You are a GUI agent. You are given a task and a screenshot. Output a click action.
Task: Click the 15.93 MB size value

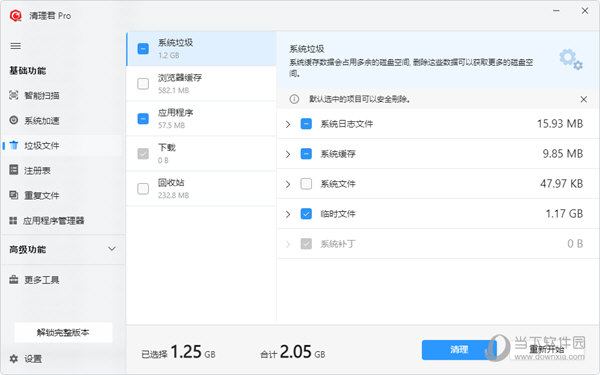(x=560, y=124)
